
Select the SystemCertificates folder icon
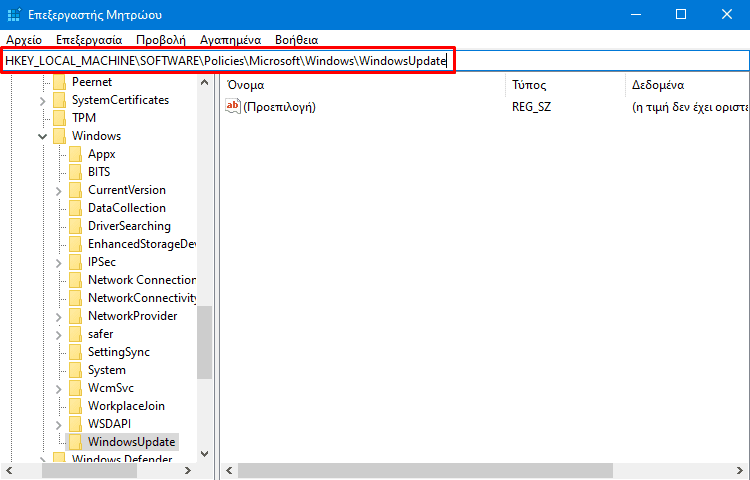(x=59, y=100)
